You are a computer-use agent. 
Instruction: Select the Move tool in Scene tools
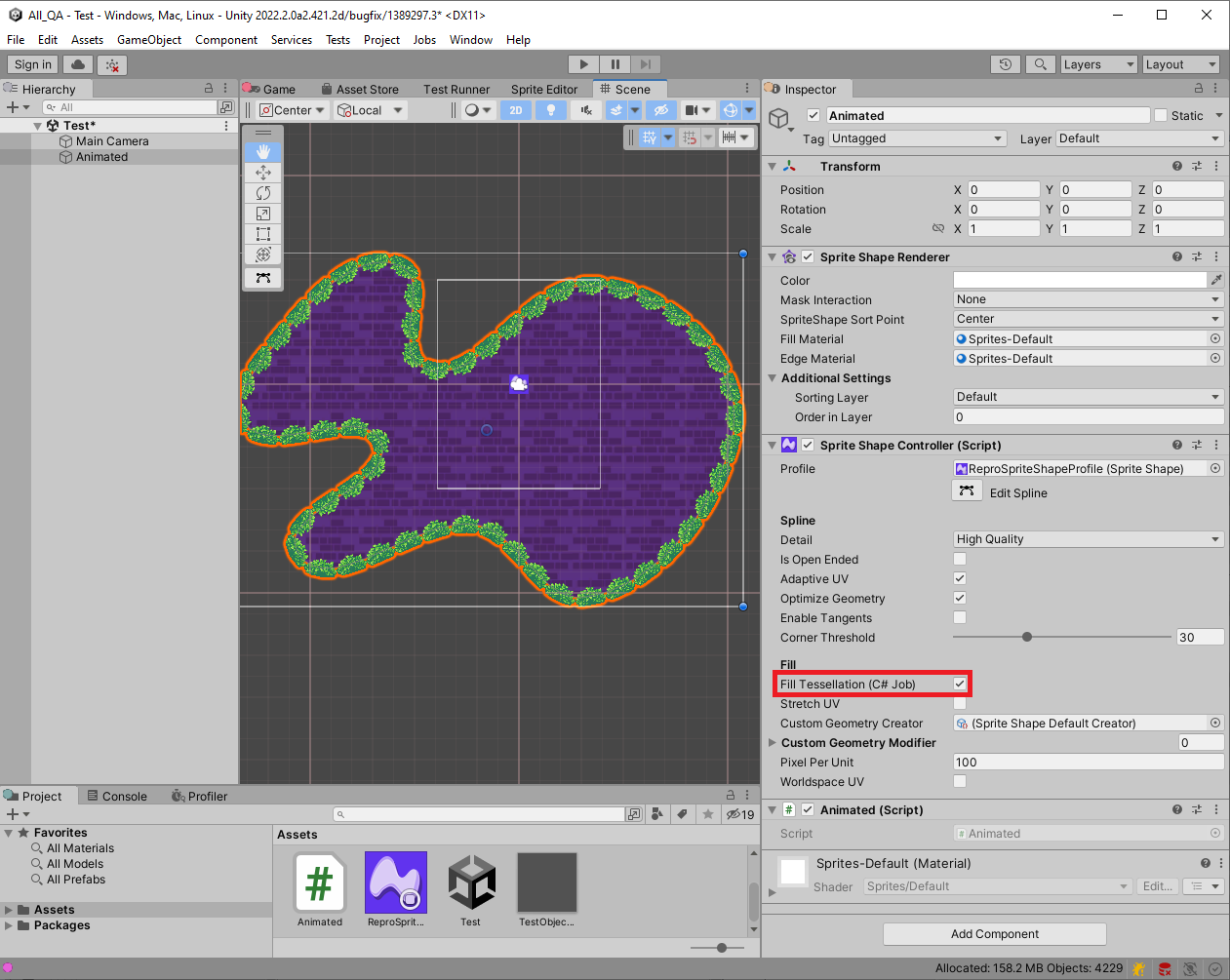263,173
